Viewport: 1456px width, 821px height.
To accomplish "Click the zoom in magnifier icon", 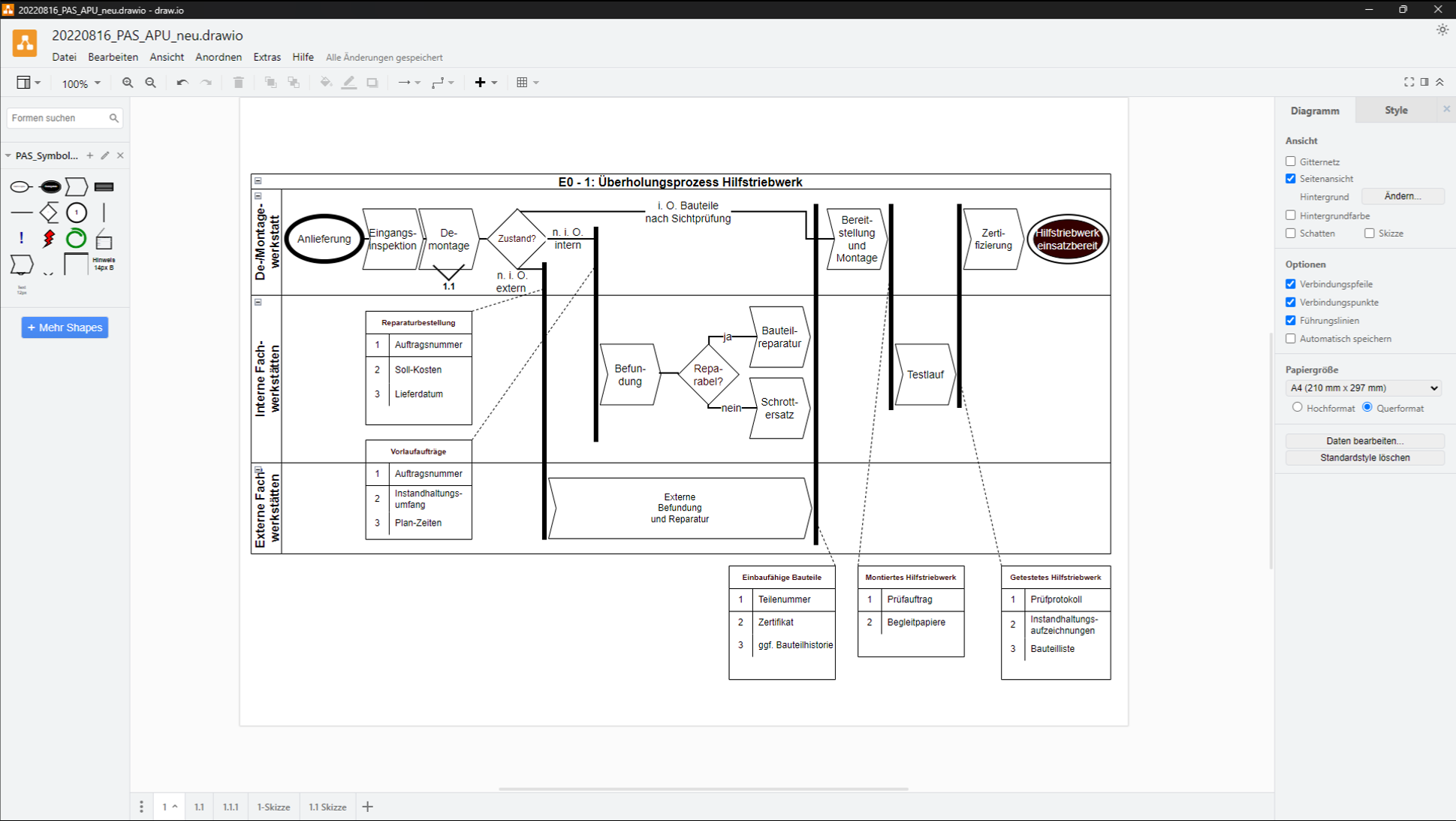I will 128,83.
